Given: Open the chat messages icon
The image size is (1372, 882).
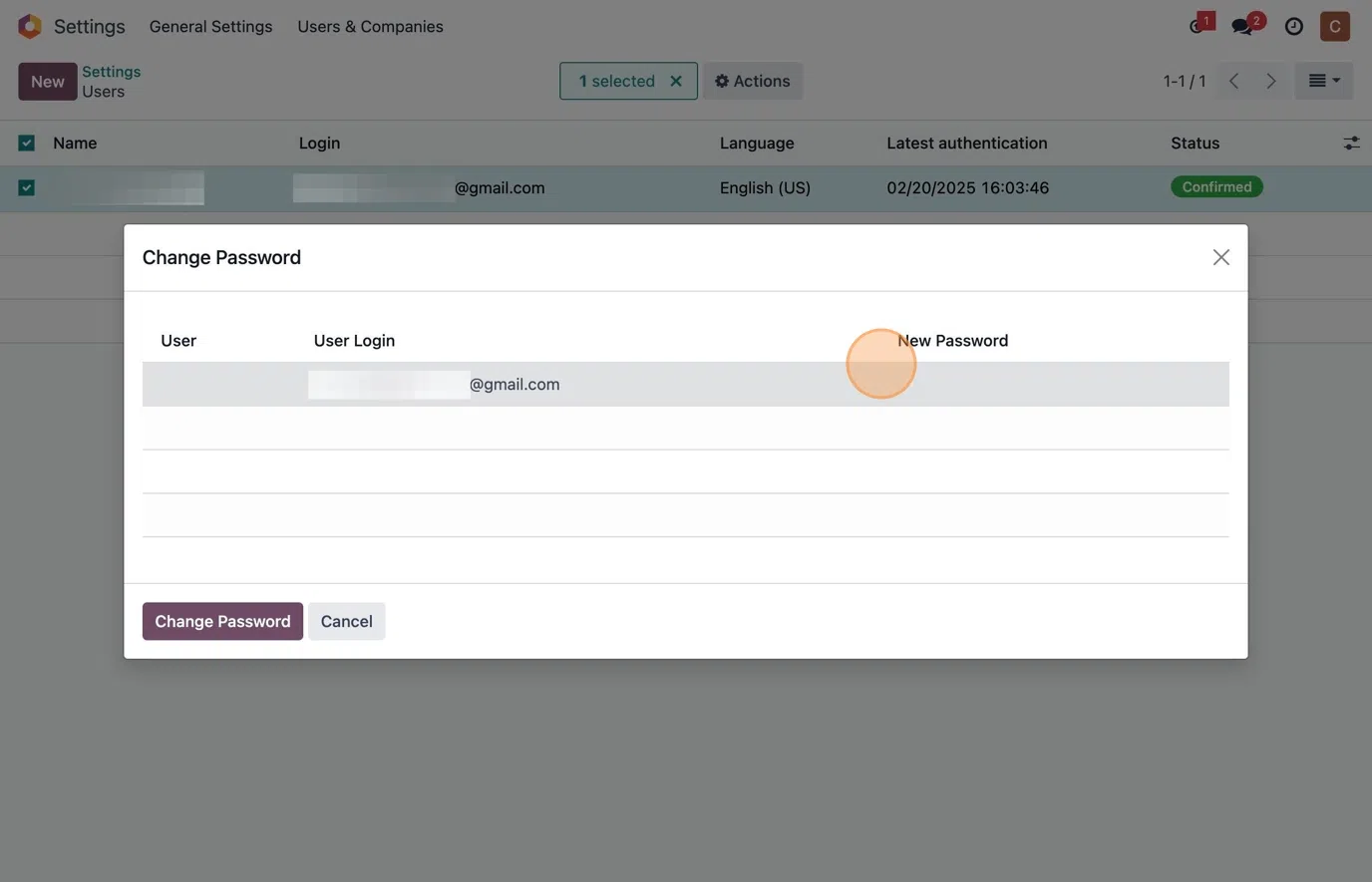Looking at the screenshot, I should point(1243,27).
